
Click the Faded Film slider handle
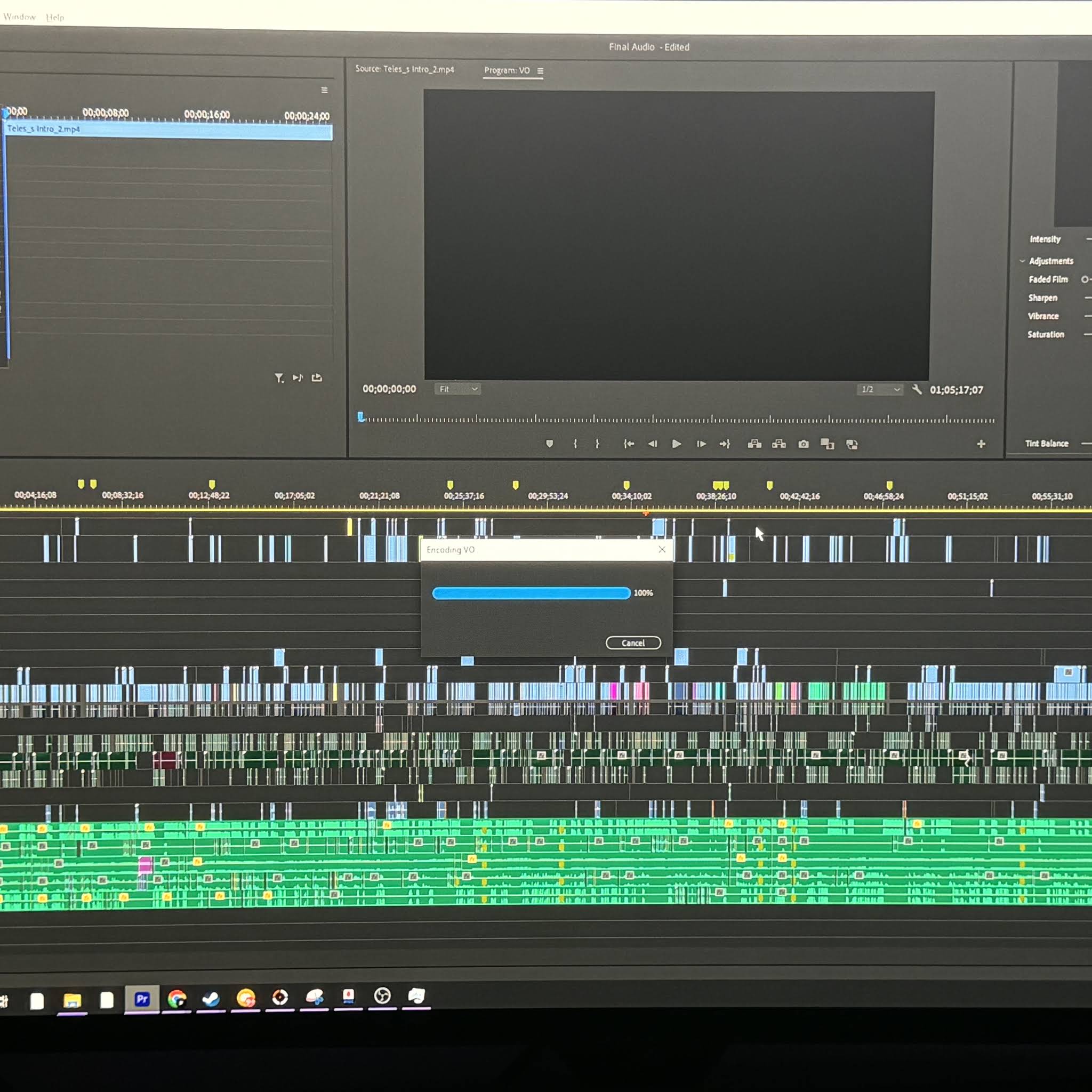click(x=1084, y=279)
